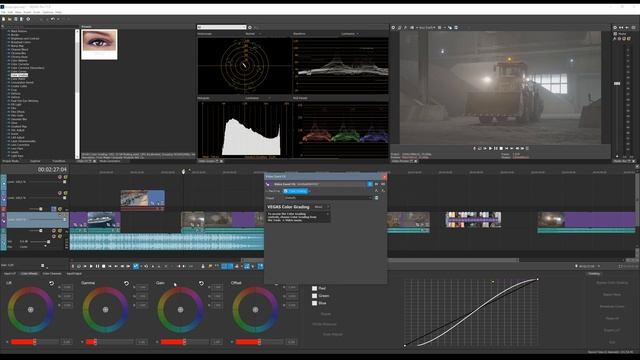Toggle Loop Playback in timeline transport
Screen dimensions: 640x360
pos(79,266)
